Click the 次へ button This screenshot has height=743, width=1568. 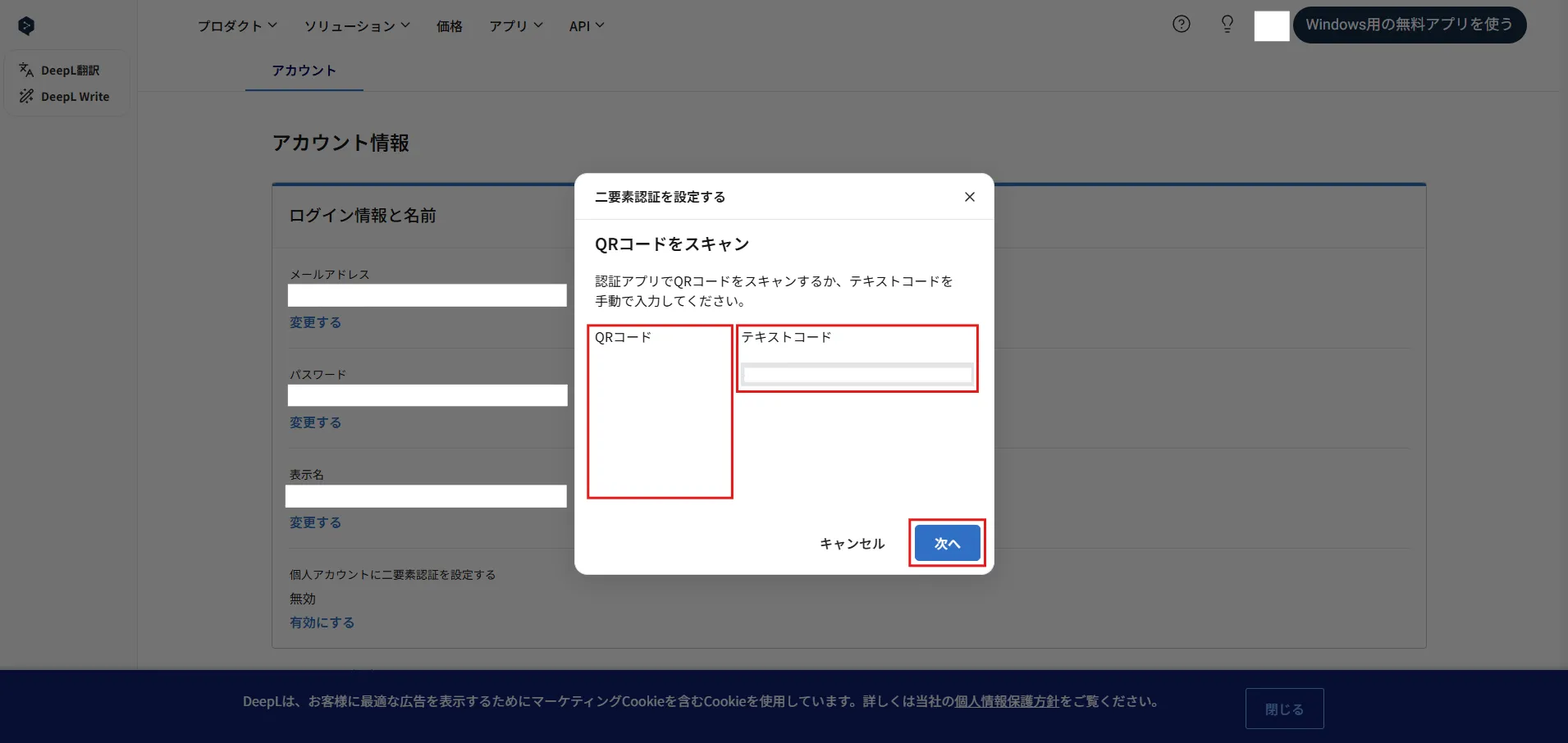pyautogui.click(x=947, y=543)
